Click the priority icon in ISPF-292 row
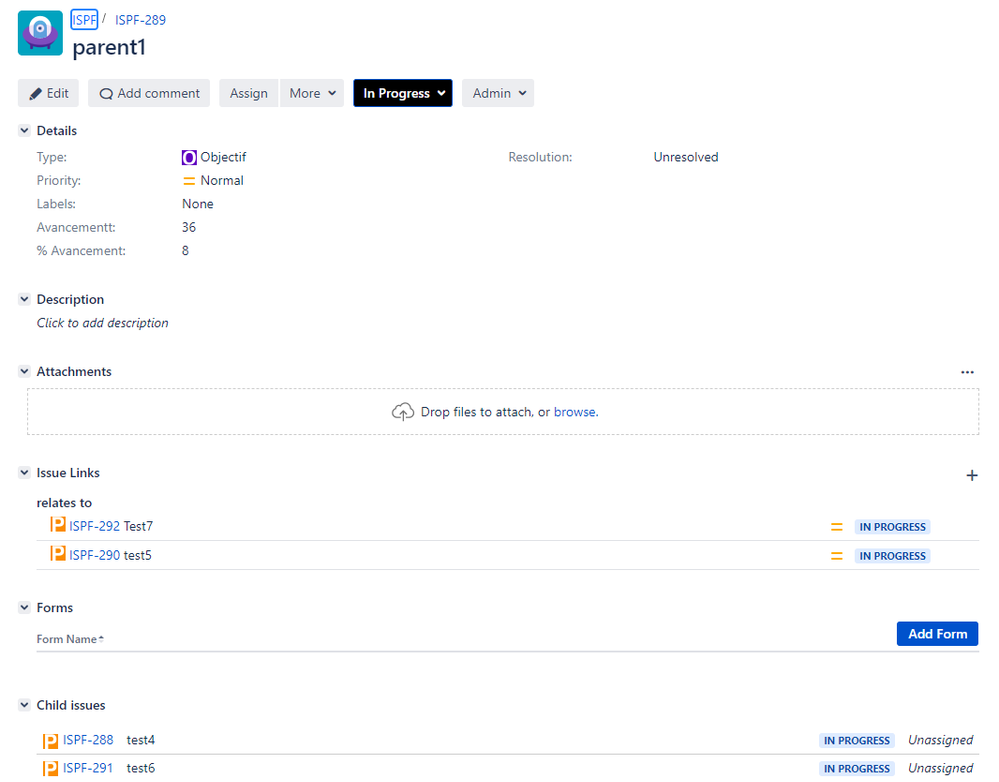This screenshot has width=999, height=782. point(837,527)
